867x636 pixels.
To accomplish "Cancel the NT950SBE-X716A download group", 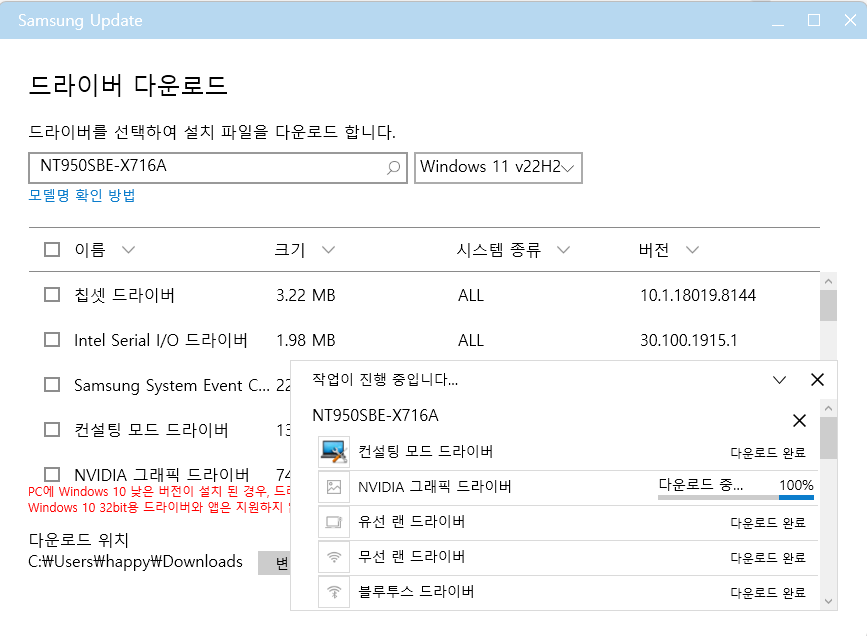I will (x=799, y=420).
